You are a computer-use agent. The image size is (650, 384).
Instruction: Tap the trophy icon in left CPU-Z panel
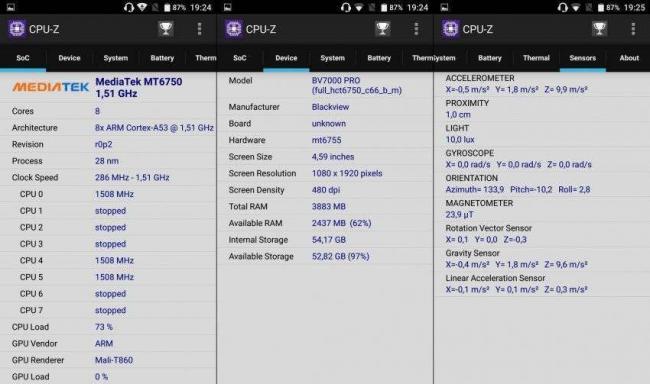[x=166, y=29]
